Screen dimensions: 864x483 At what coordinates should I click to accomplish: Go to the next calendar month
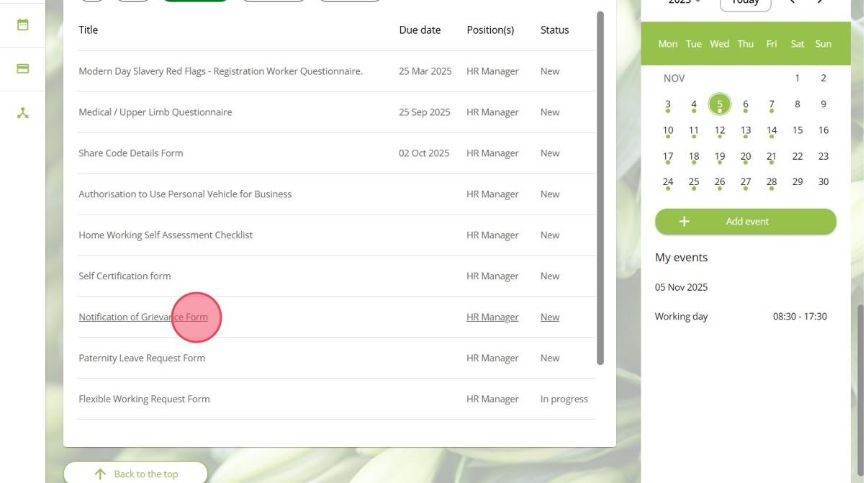click(x=821, y=2)
